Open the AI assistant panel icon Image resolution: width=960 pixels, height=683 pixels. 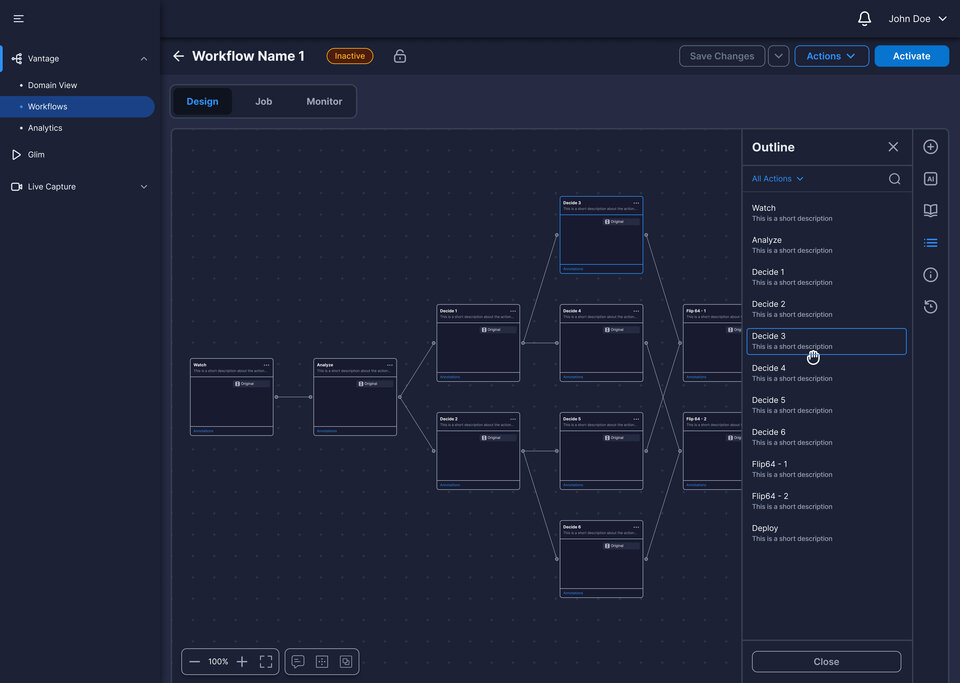tap(930, 179)
